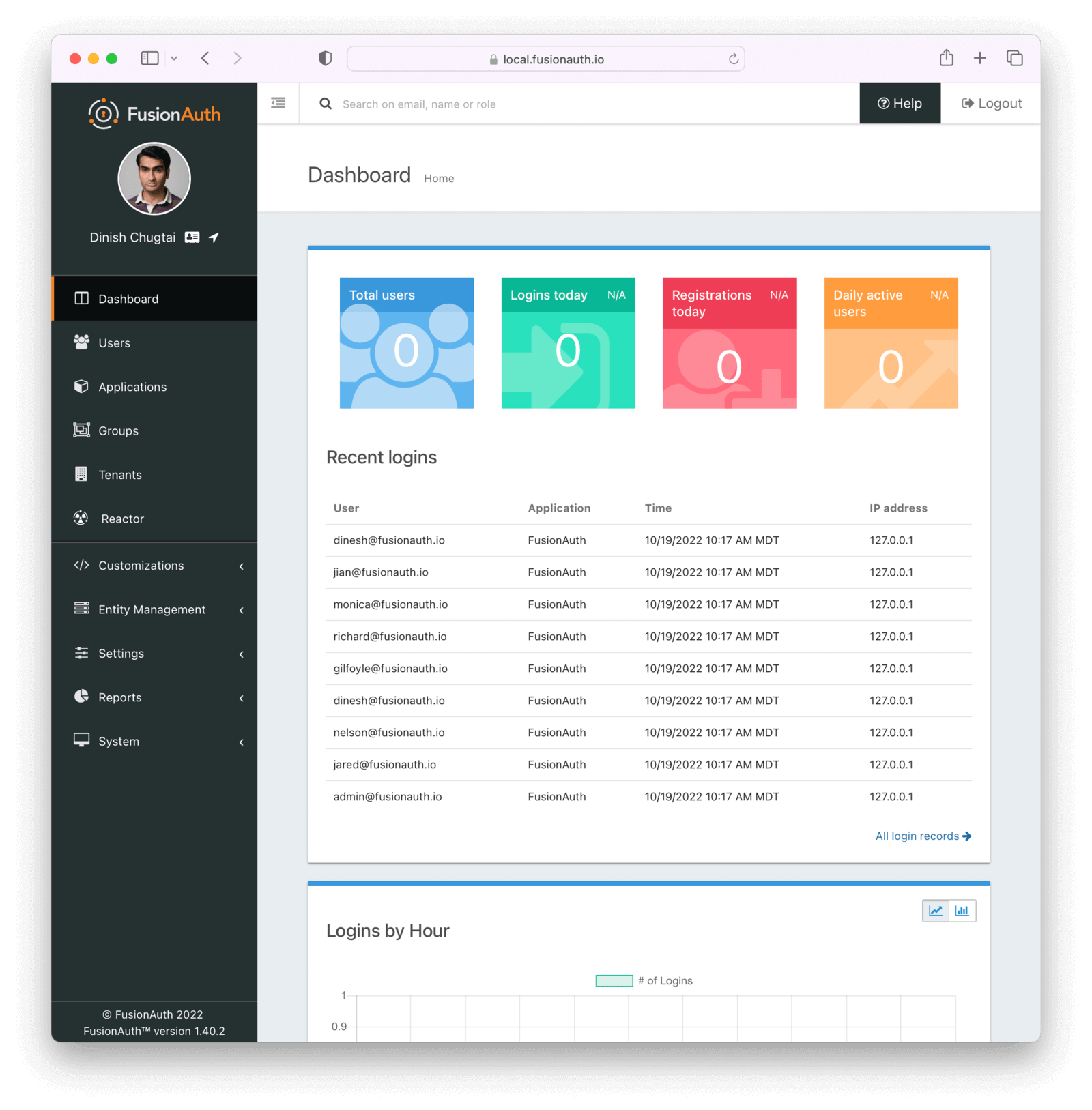Click gilfoyle@fusionauth.io user entry
Screen dimensions: 1092x1110
[x=390, y=669]
